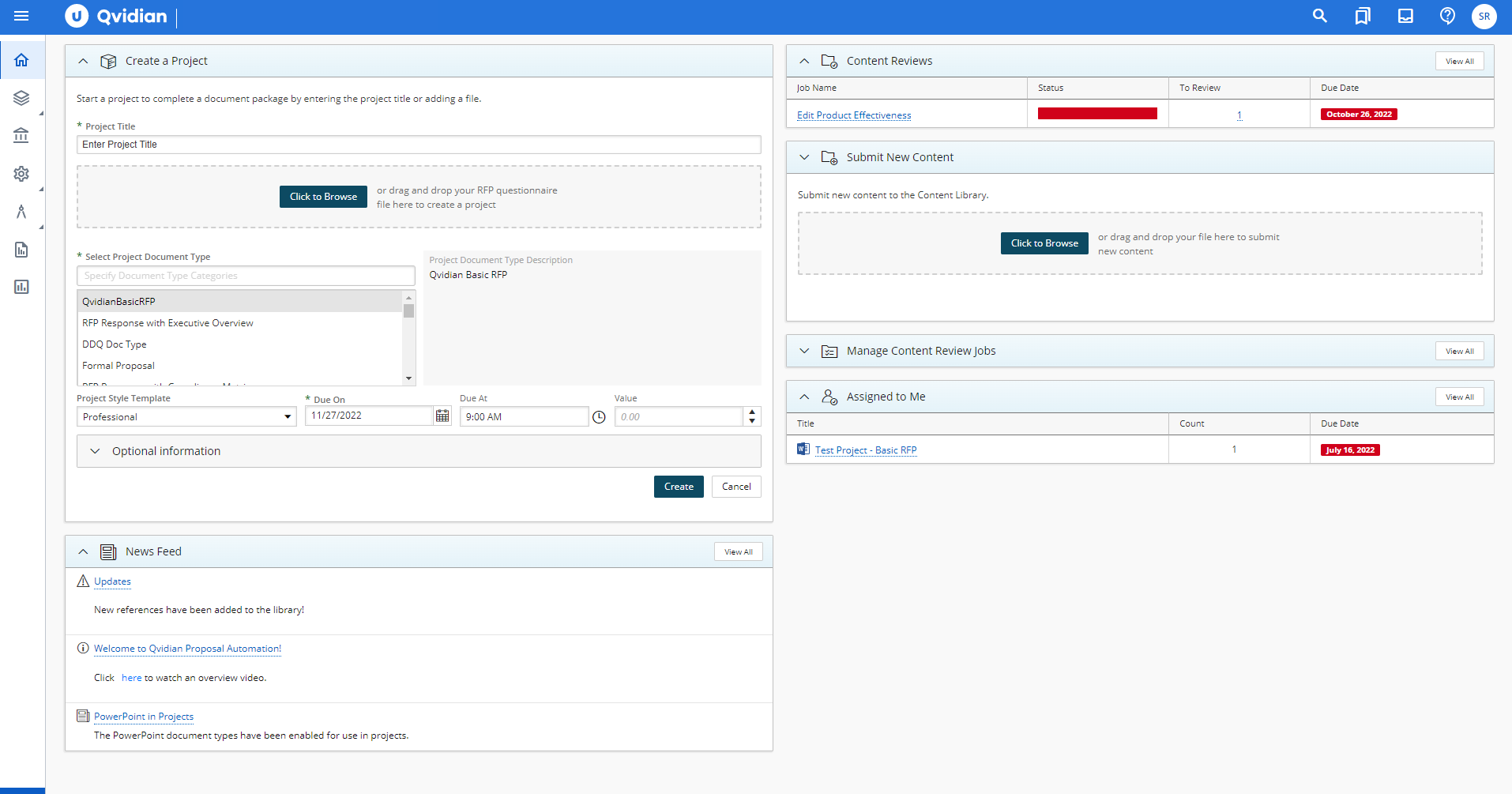Open the compass tool sidebar icon
Screen dimensions: 1512x794
coord(21,212)
